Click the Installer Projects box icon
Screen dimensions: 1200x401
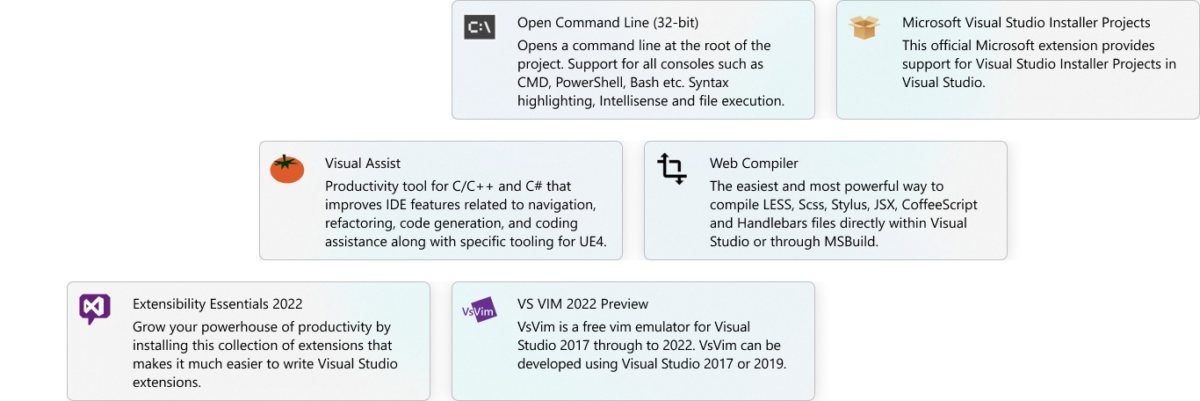[x=865, y=28]
